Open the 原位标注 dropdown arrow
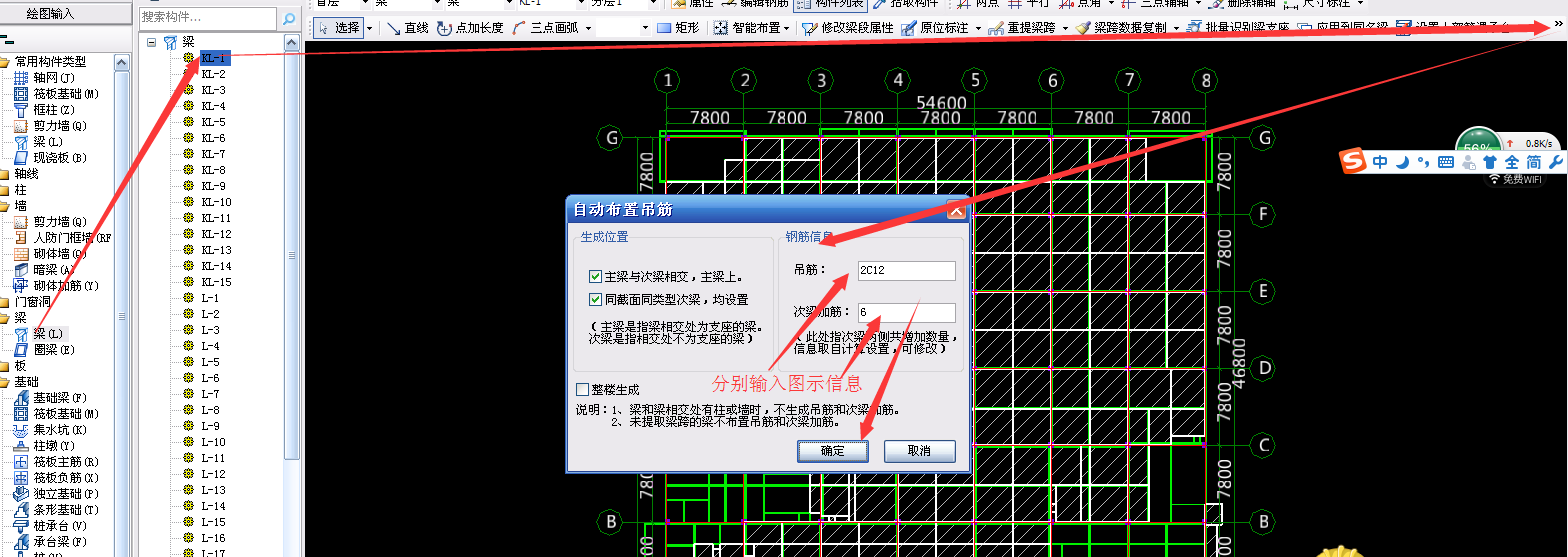 click(976, 28)
